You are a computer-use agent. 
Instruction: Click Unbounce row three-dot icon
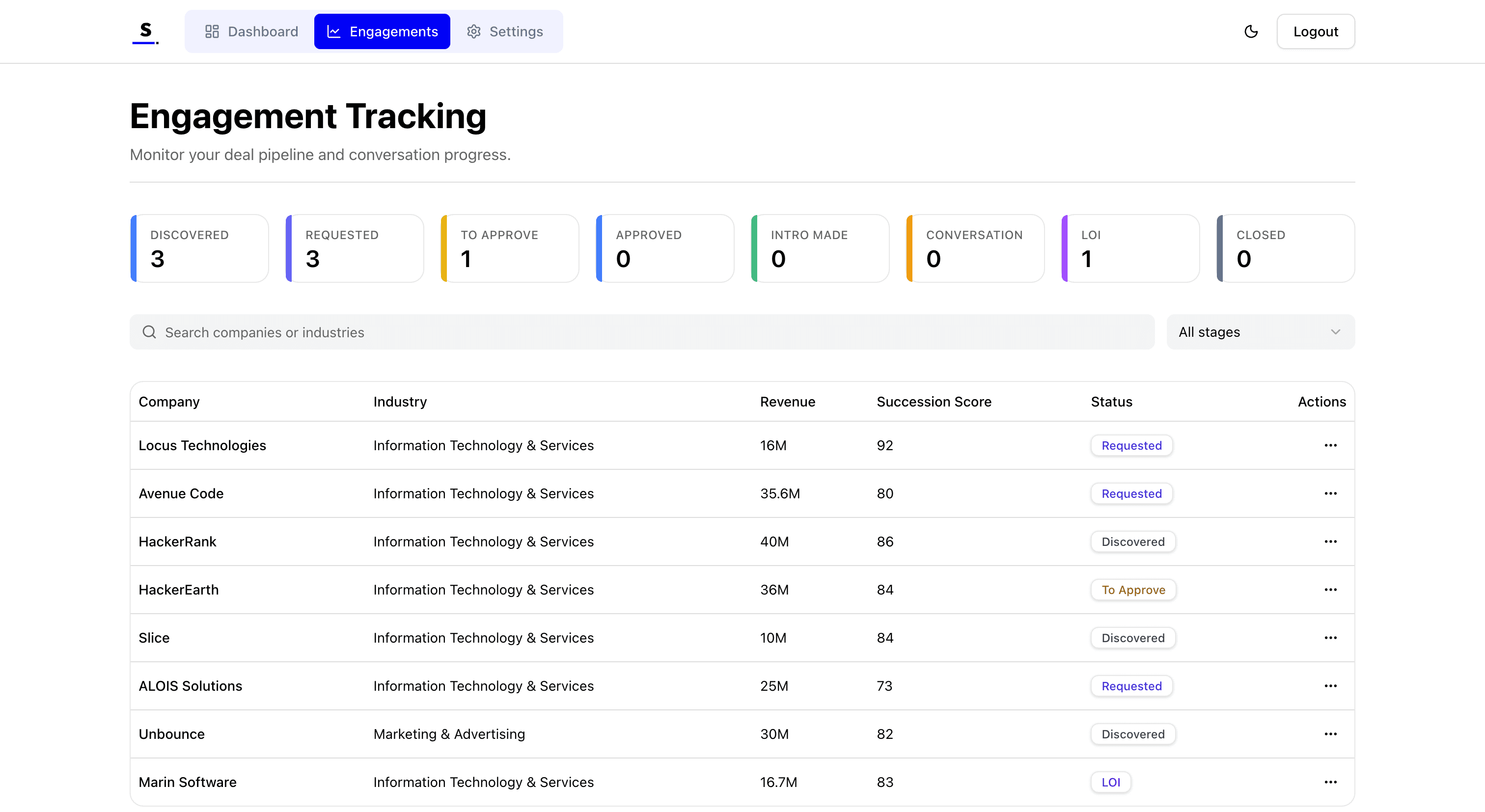pyautogui.click(x=1330, y=734)
